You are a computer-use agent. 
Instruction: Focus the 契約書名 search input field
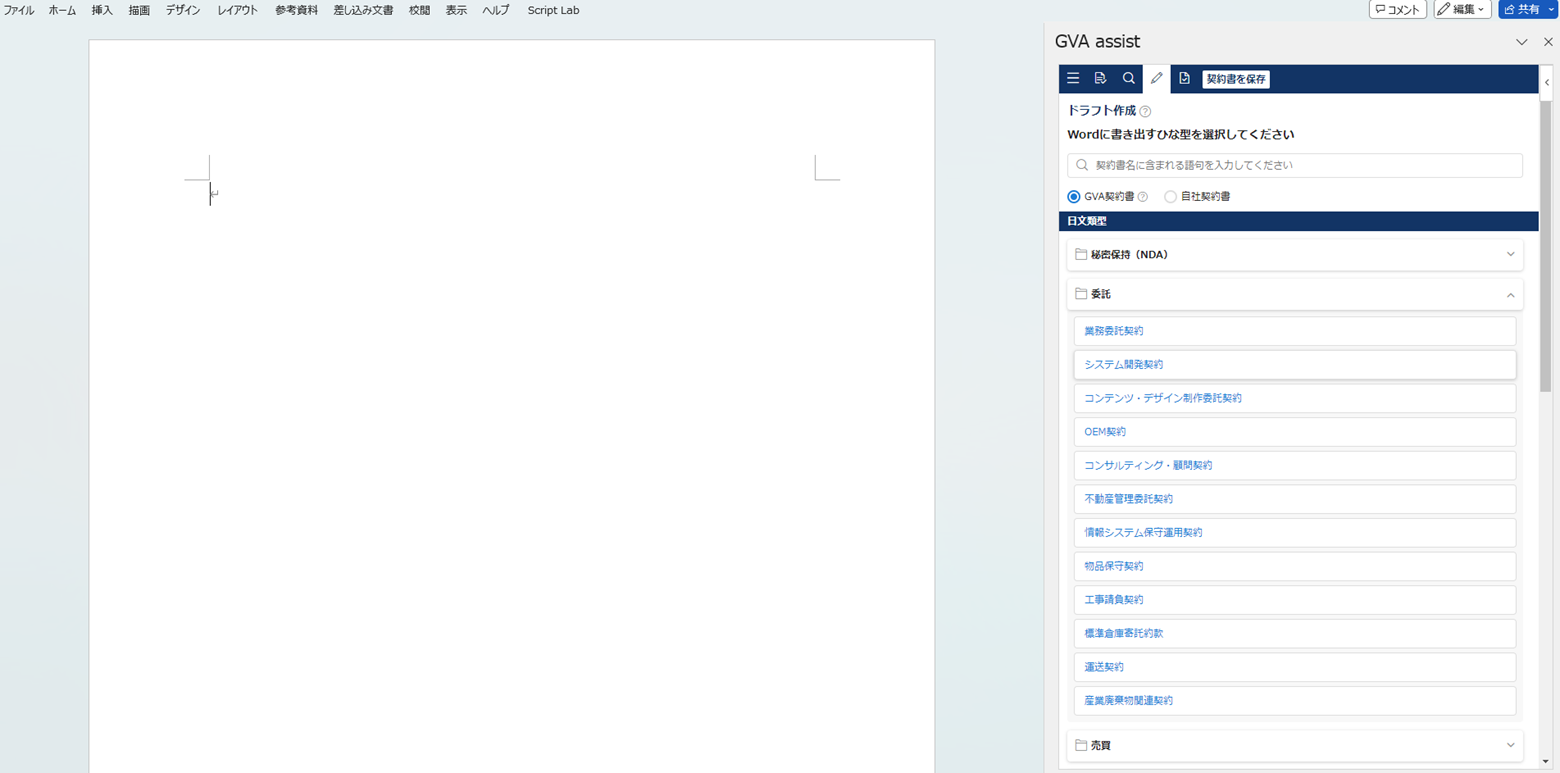coord(1295,165)
